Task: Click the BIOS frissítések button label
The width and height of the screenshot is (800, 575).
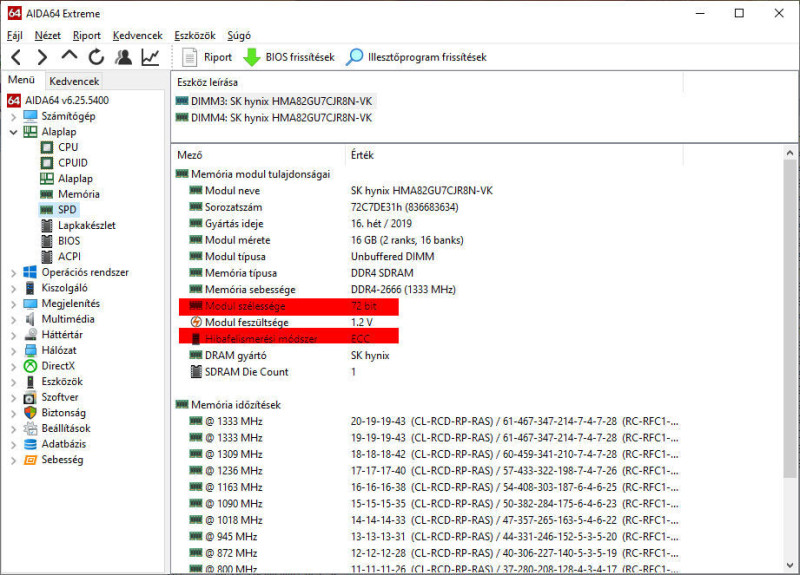Action: click(300, 57)
